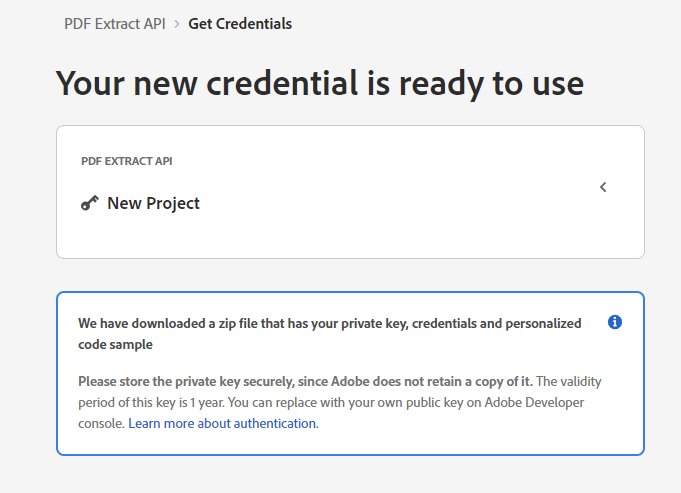Viewport: 681px width, 493px height.
Task: Click the PDF EXTRACT API card label
Action: pos(127,161)
